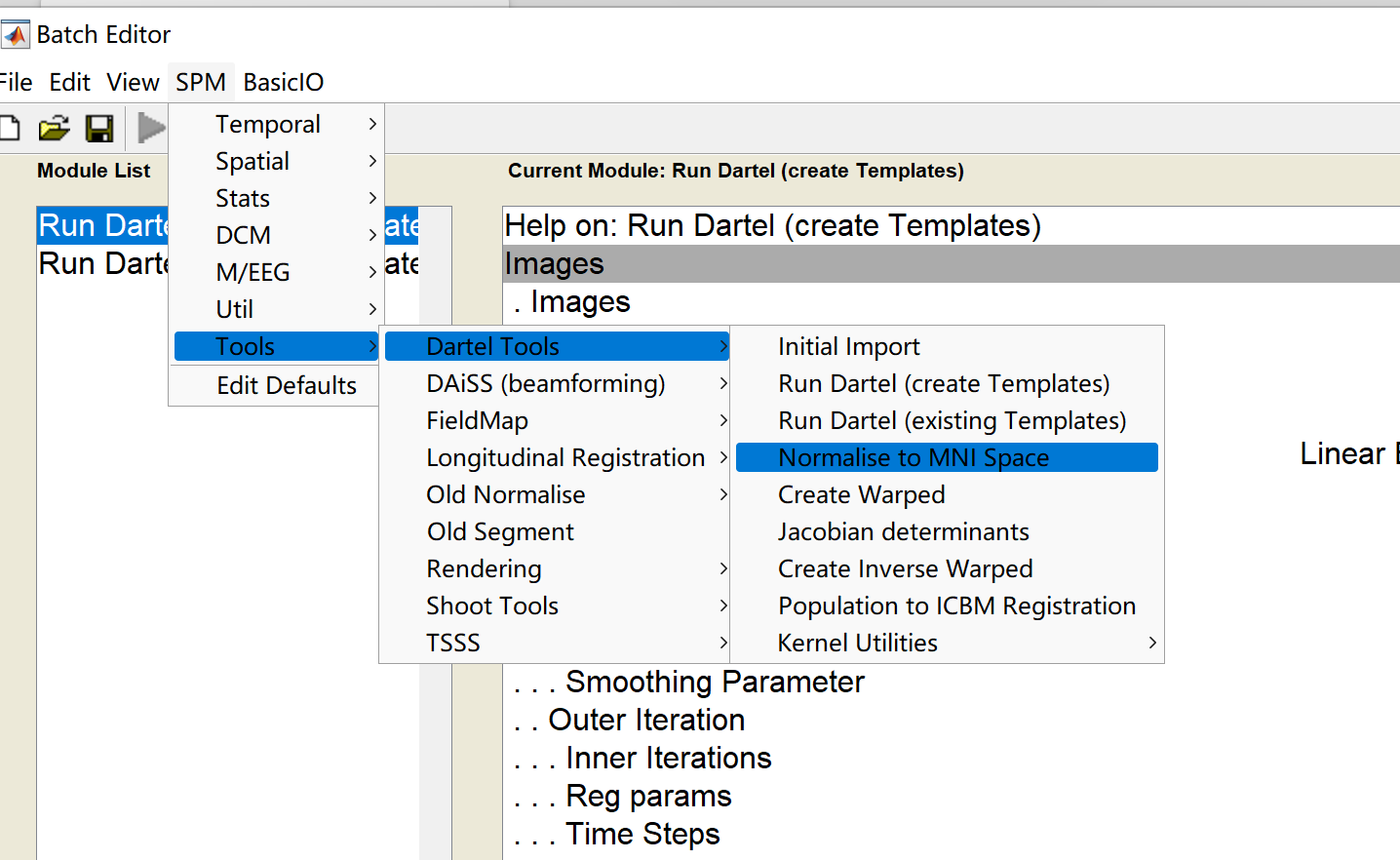Click the Save Batch floppy icon
This screenshot has width=1400, height=860.
(x=99, y=128)
